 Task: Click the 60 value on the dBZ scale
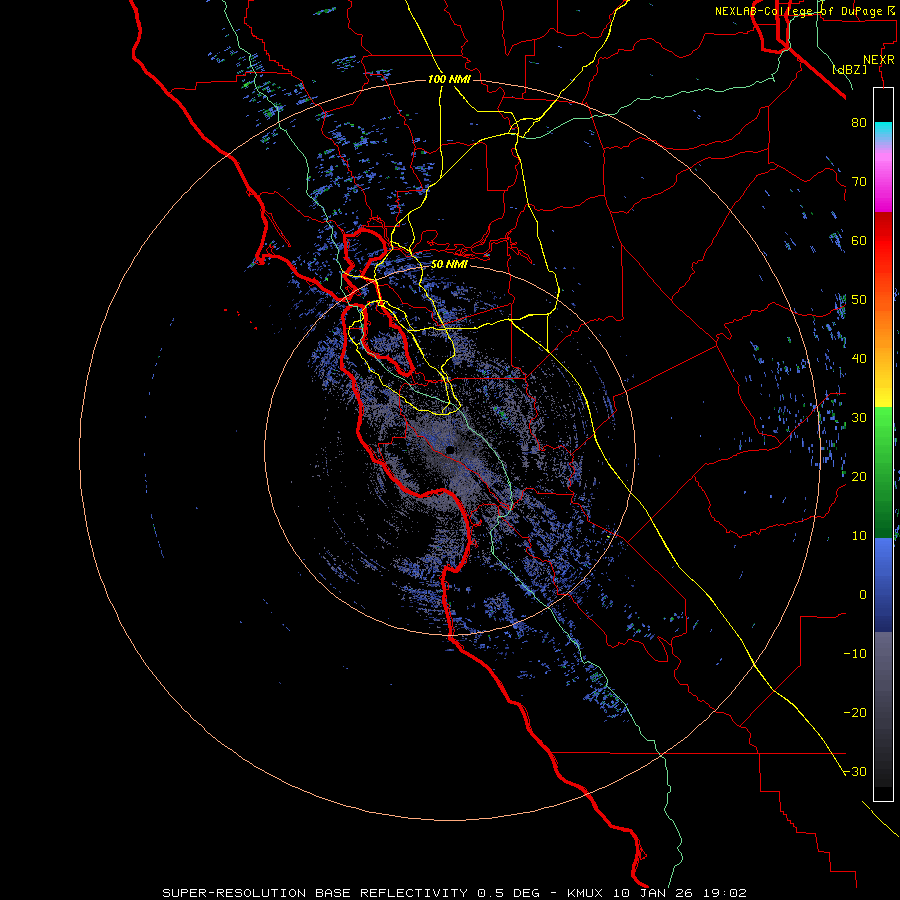(859, 240)
